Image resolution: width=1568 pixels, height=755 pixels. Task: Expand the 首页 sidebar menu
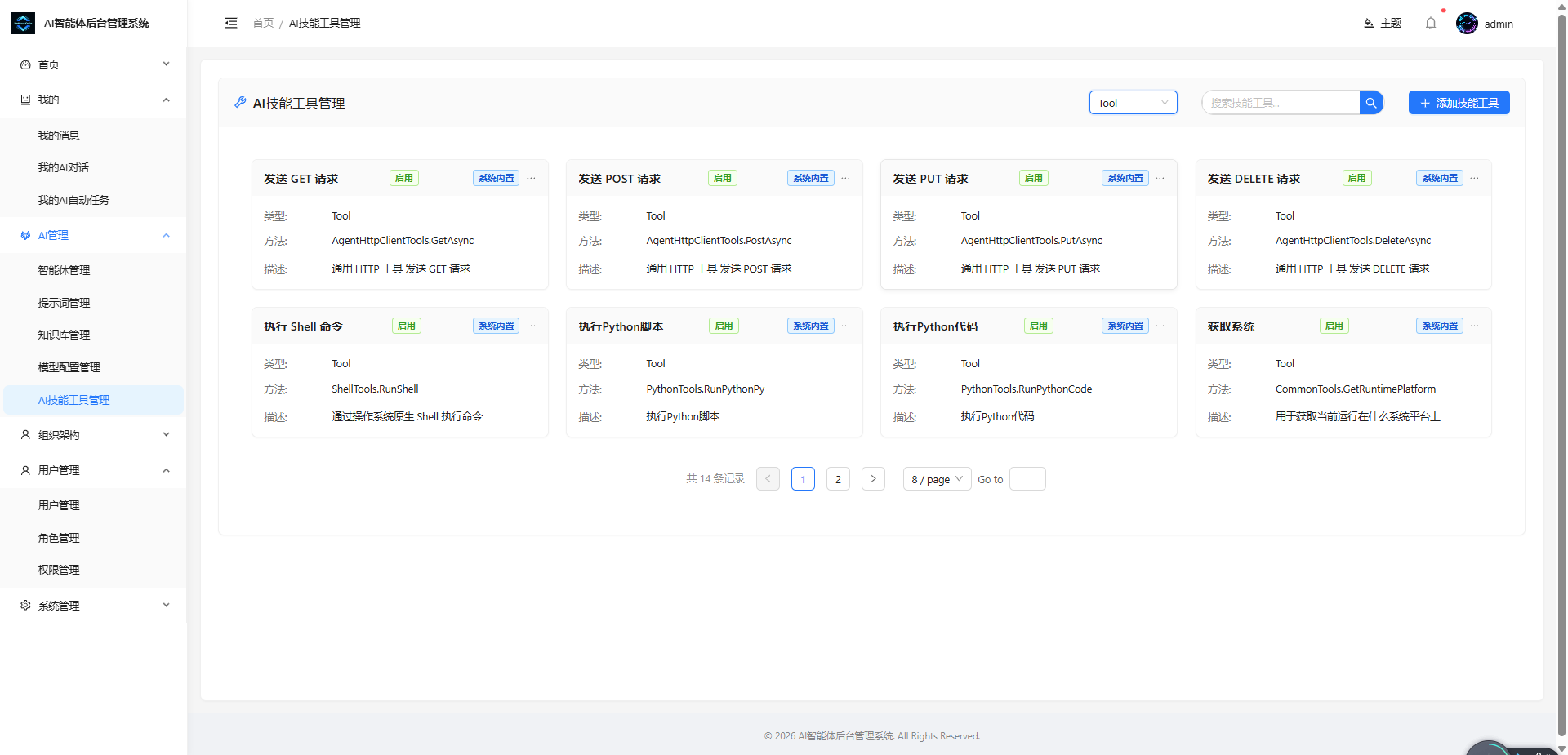(x=93, y=64)
